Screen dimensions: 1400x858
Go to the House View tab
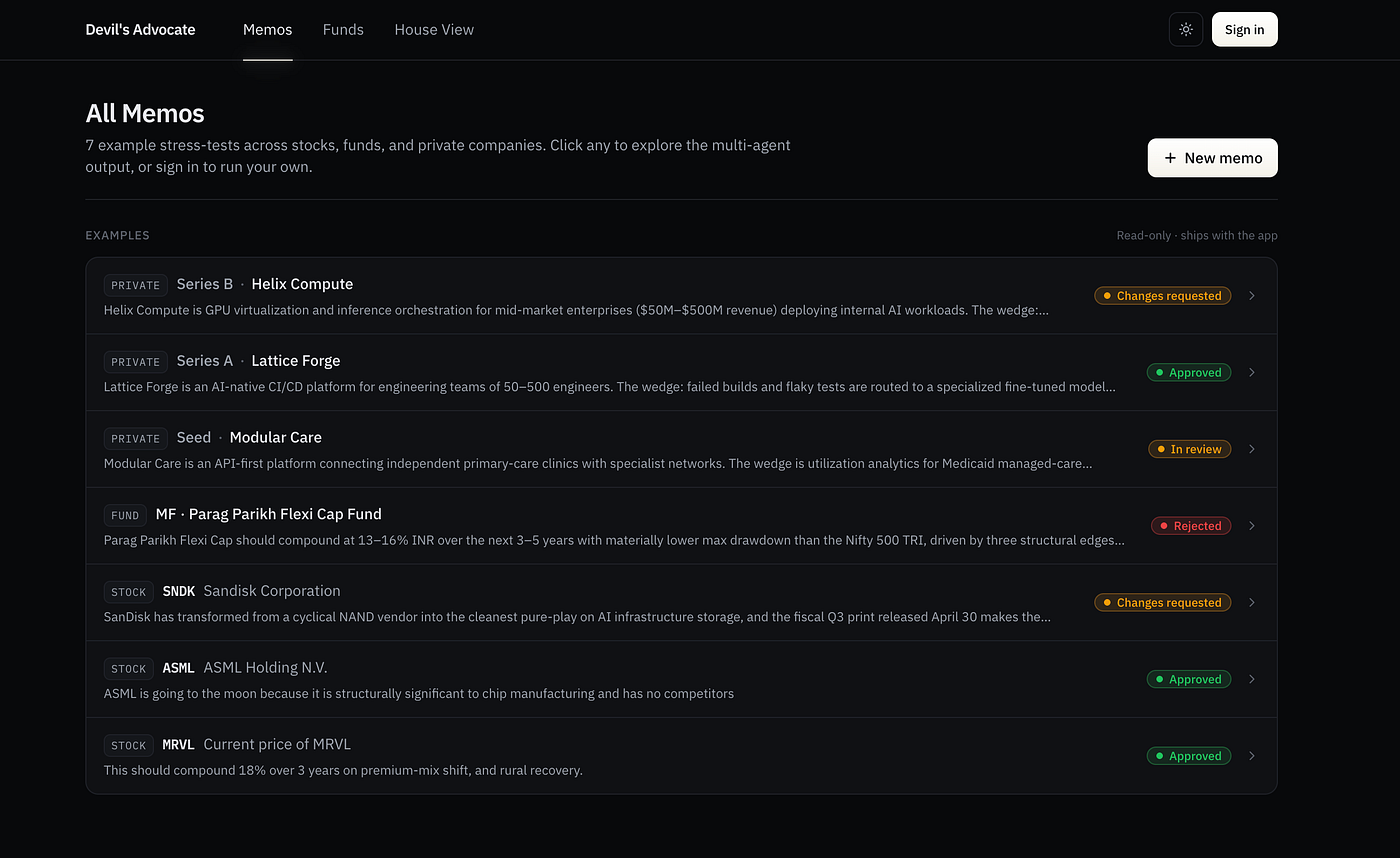(434, 30)
